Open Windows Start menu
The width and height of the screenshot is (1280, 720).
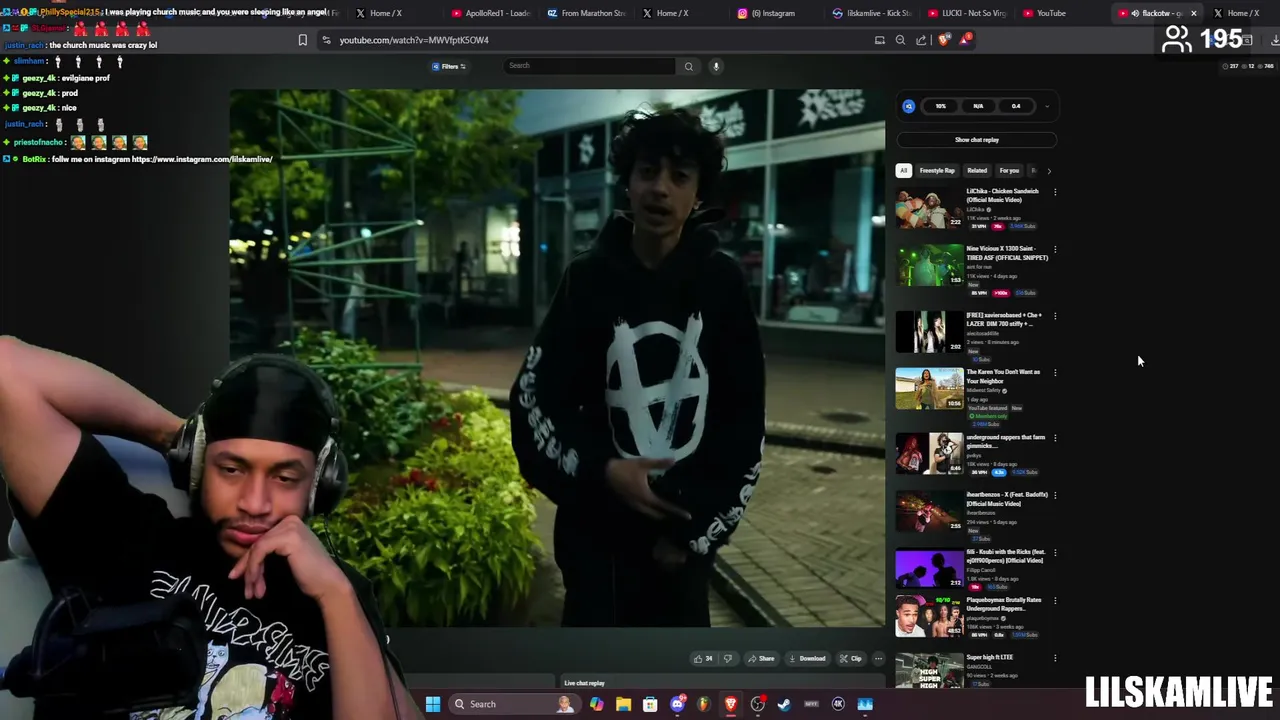point(433,704)
